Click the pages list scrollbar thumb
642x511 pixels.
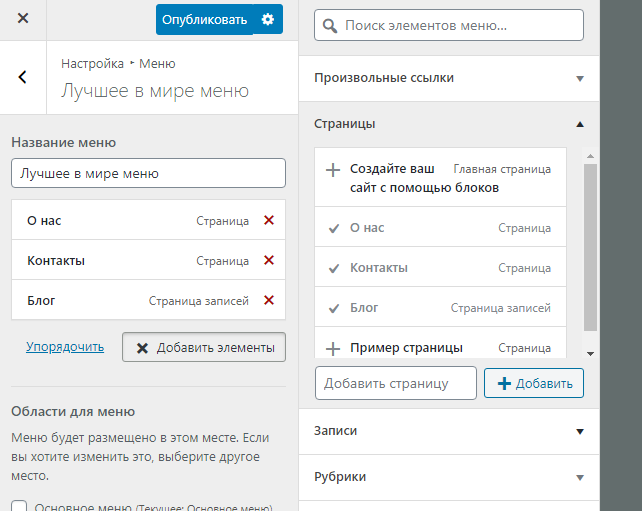(590, 247)
